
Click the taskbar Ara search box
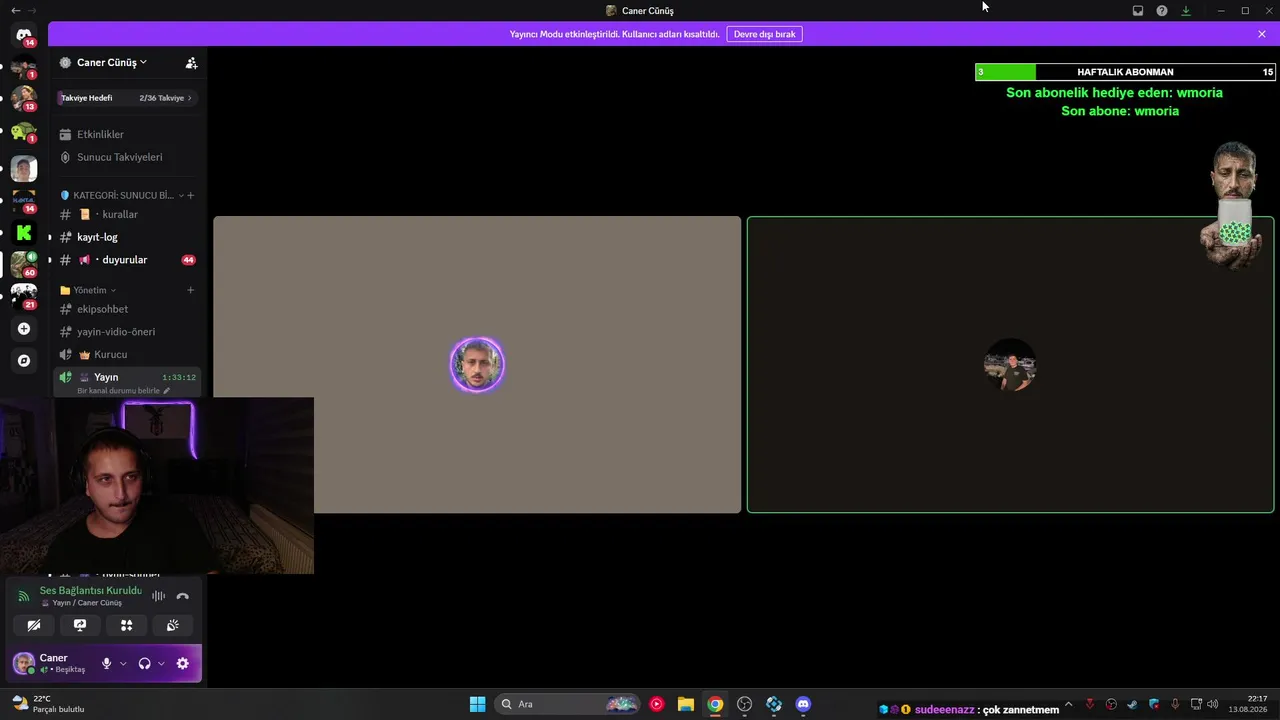(567, 704)
